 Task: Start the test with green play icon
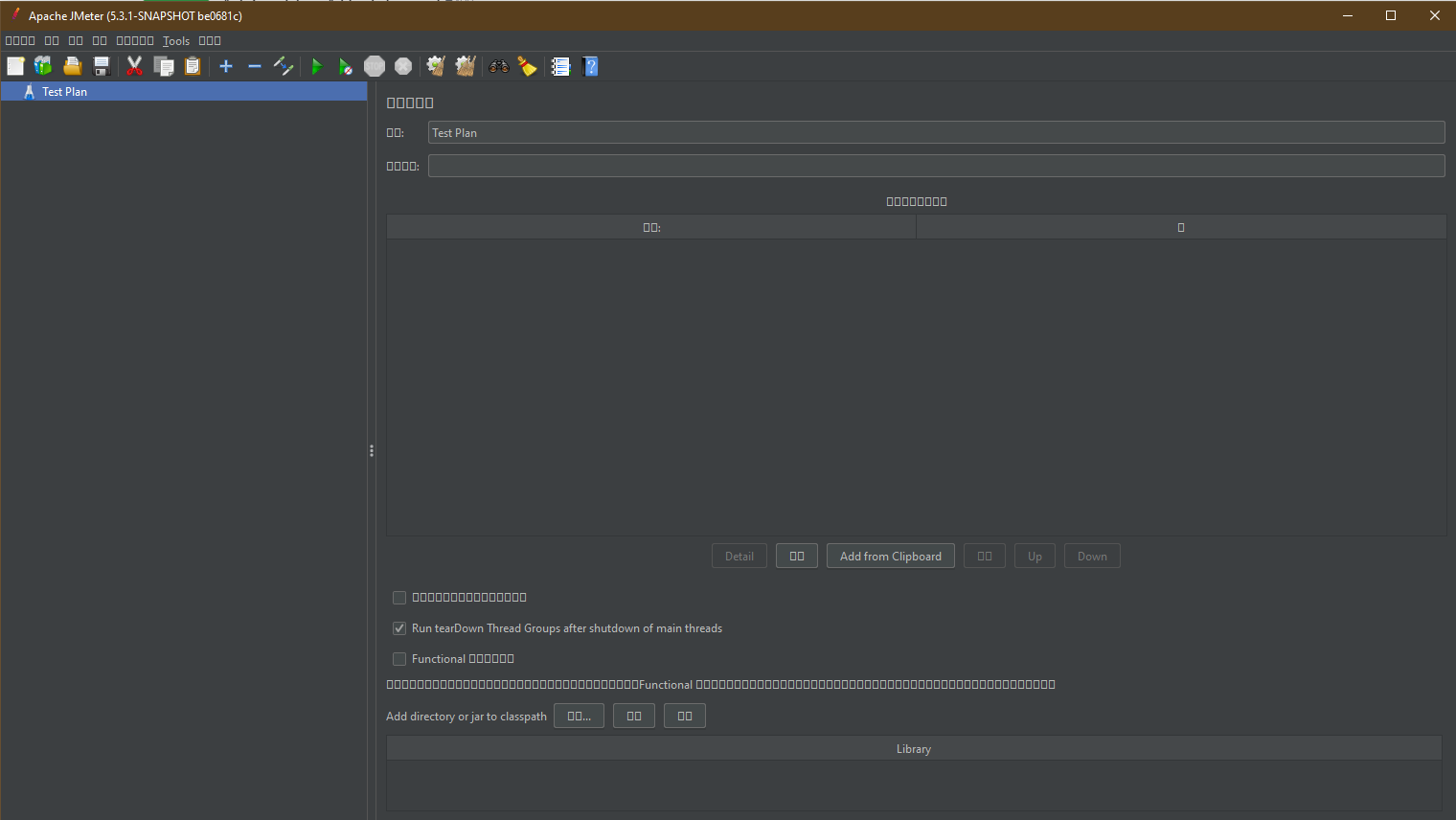pos(316,66)
